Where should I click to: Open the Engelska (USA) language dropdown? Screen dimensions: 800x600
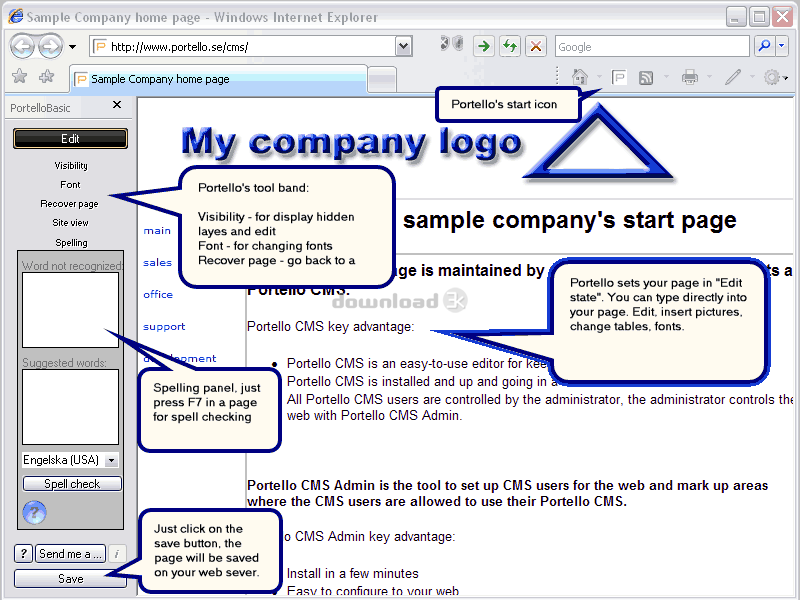click(x=111, y=460)
